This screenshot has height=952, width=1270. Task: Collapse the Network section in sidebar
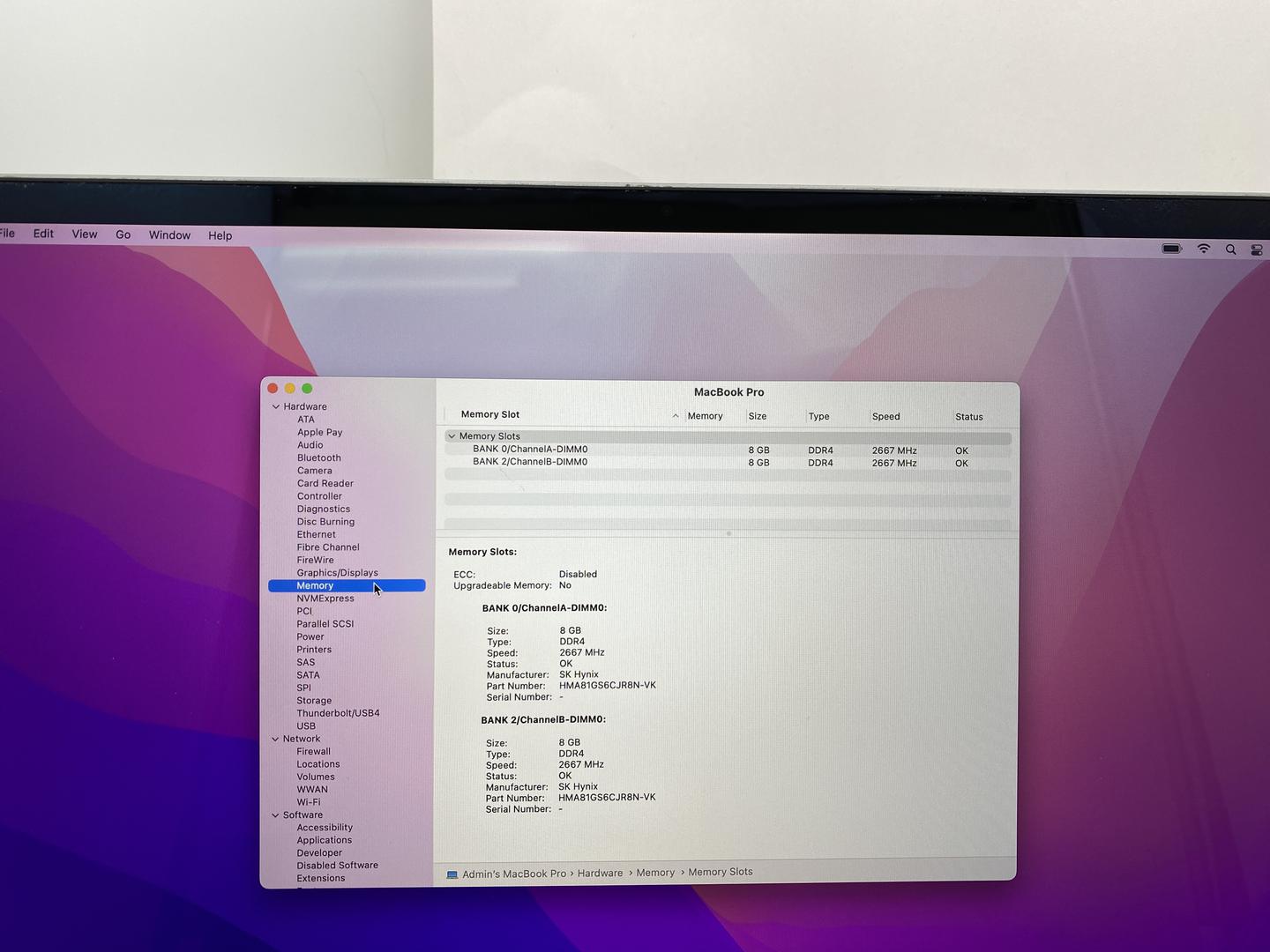click(276, 739)
